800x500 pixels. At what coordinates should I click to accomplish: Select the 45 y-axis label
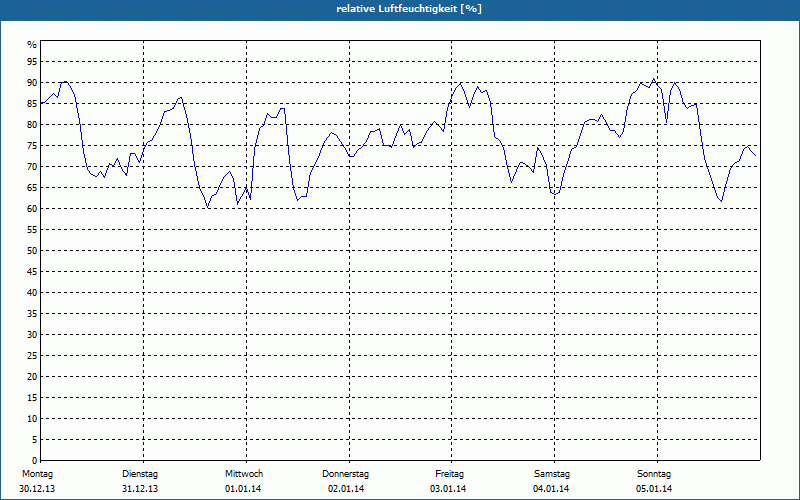(32, 272)
